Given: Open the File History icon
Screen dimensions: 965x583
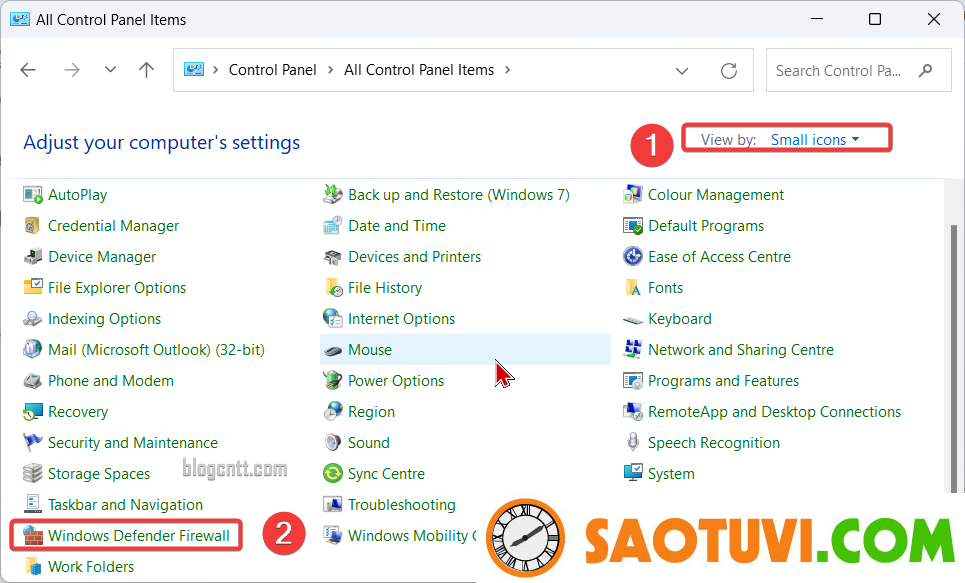Looking at the screenshot, I should tap(333, 287).
